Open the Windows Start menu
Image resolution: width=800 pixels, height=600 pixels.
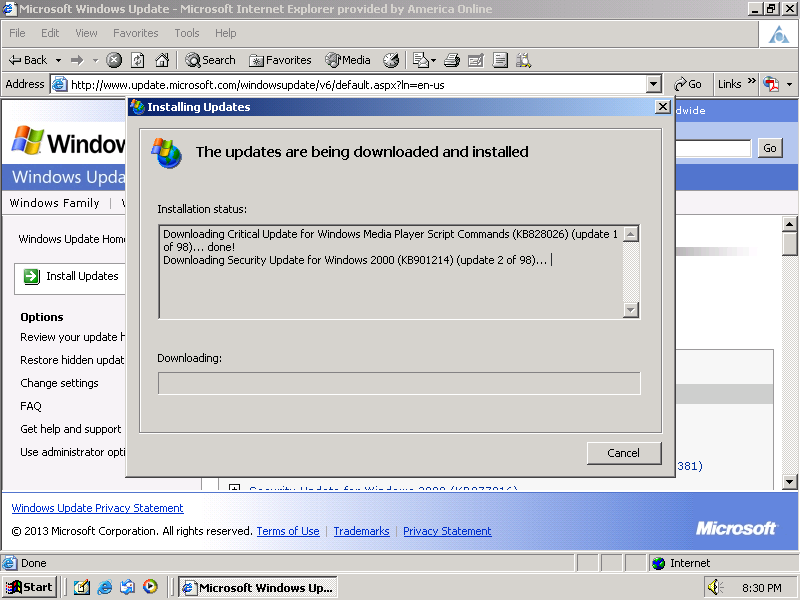pos(30,588)
